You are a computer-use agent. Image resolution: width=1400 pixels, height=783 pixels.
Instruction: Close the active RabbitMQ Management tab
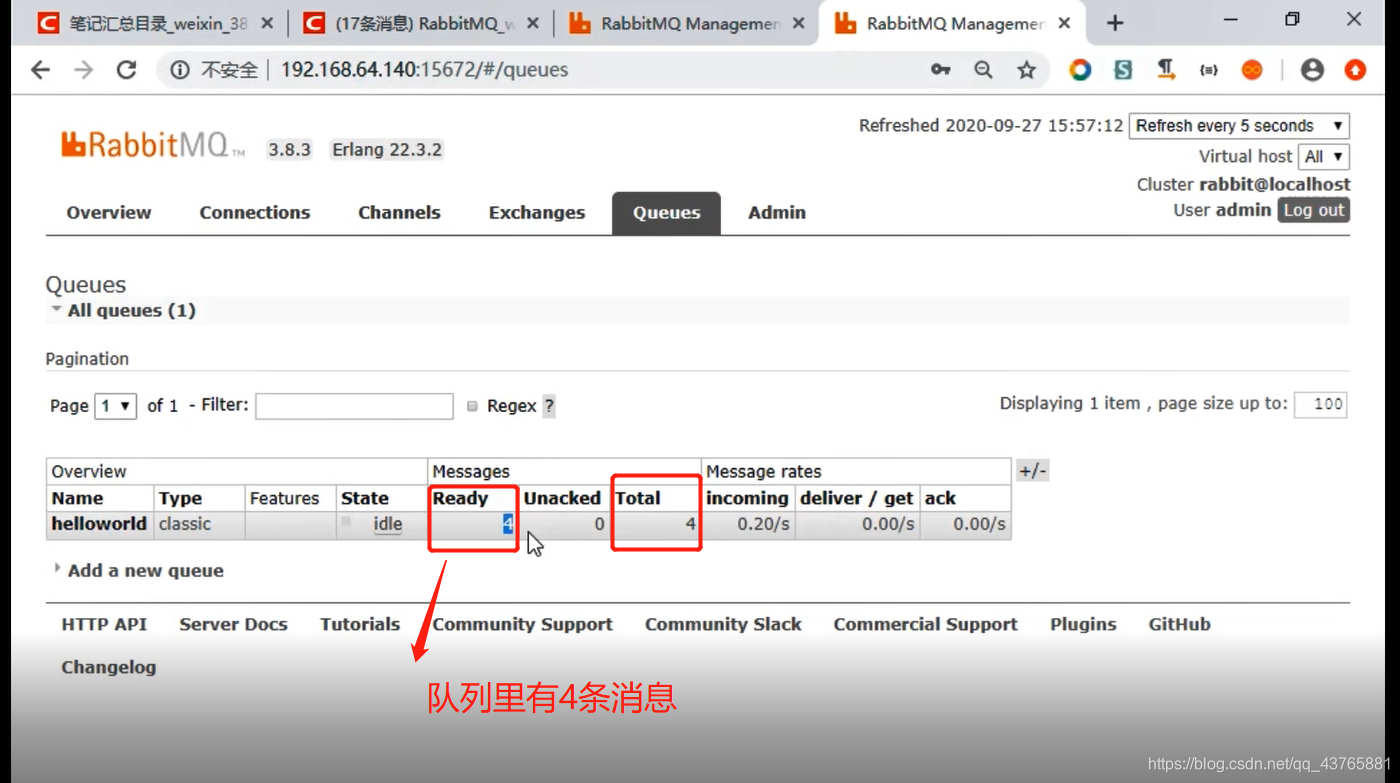pyautogui.click(x=1064, y=23)
